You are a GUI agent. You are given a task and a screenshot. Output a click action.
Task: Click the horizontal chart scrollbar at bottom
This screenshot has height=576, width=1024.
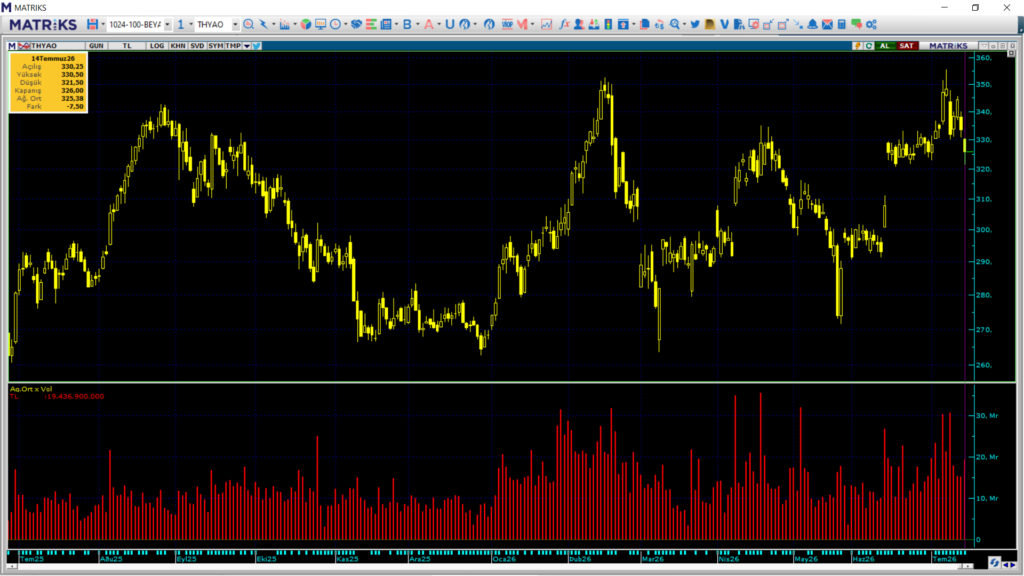coord(490,566)
